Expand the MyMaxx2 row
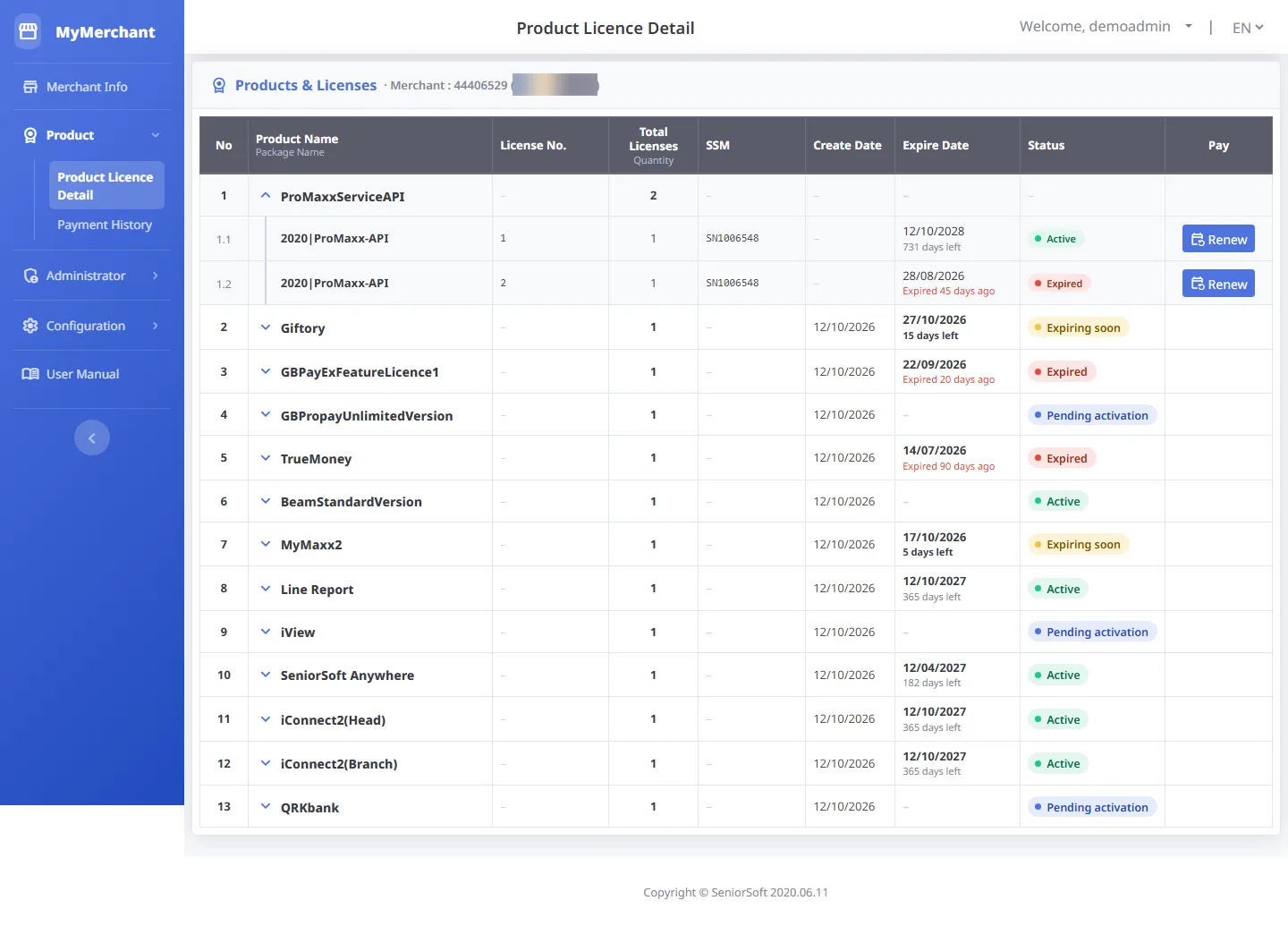1288x926 pixels. pos(266,544)
